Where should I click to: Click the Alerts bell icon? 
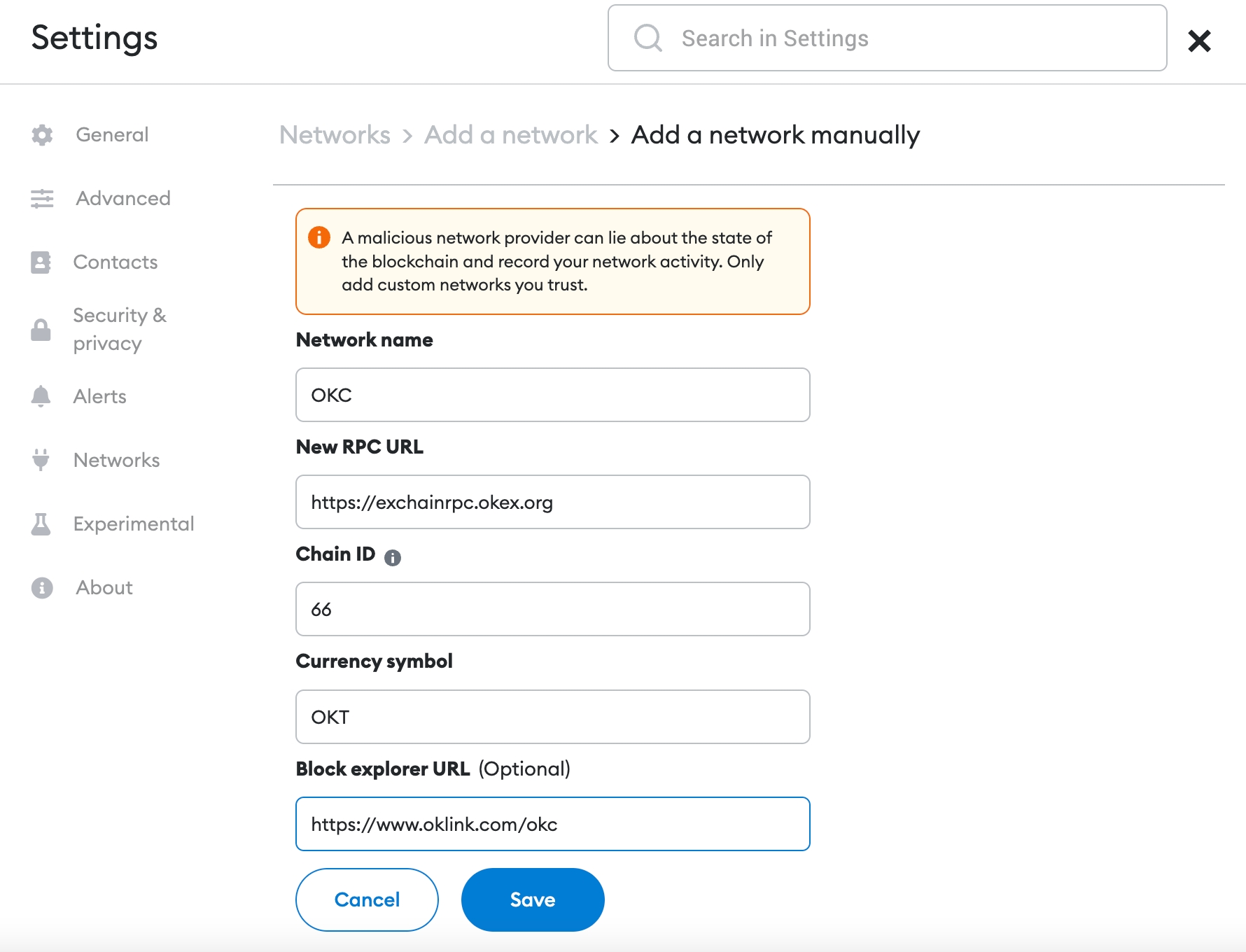coord(41,397)
